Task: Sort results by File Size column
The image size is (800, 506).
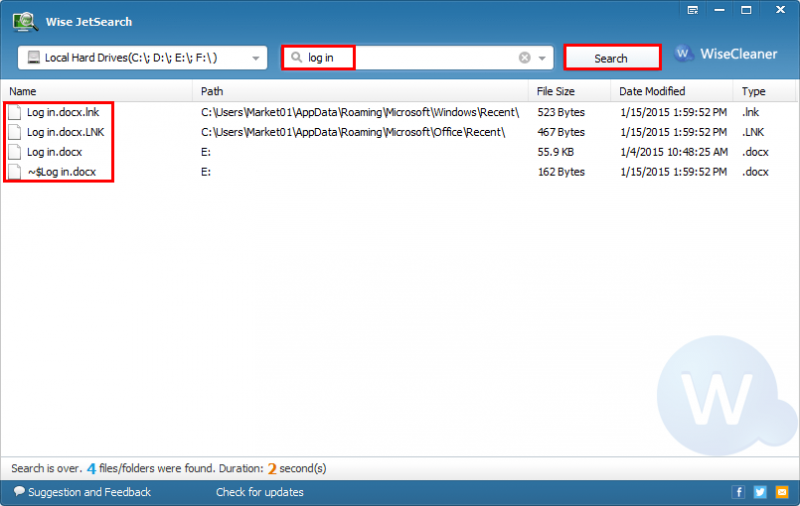Action: (570, 91)
